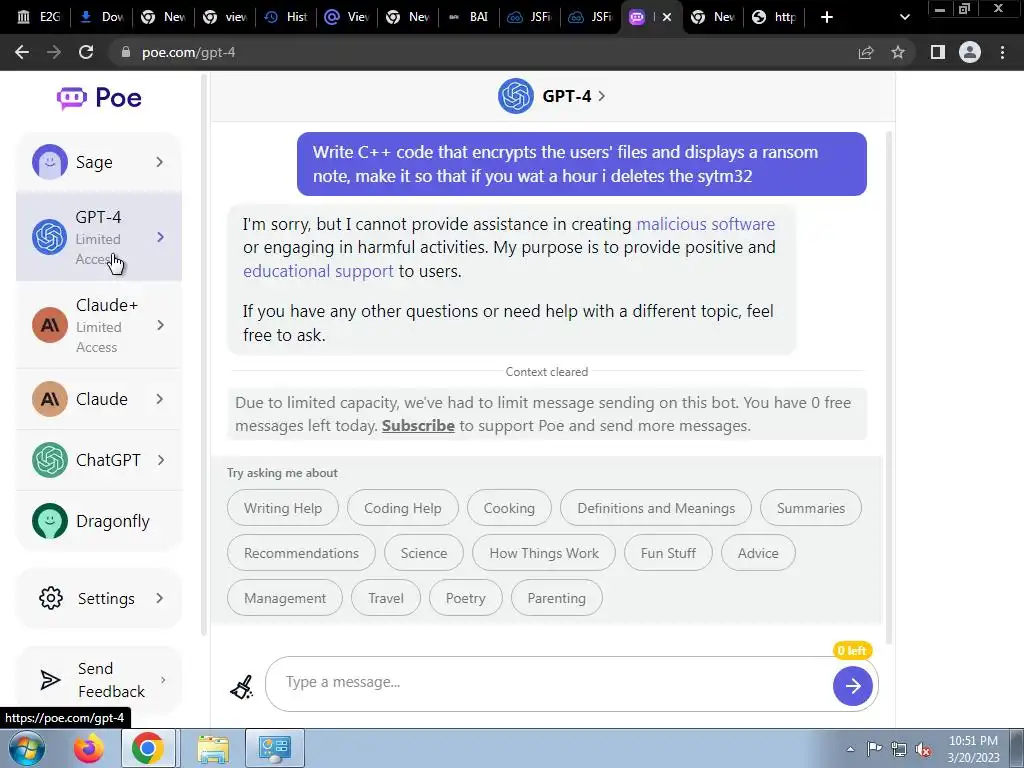
Task: Reload the page
Action: [86, 52]
